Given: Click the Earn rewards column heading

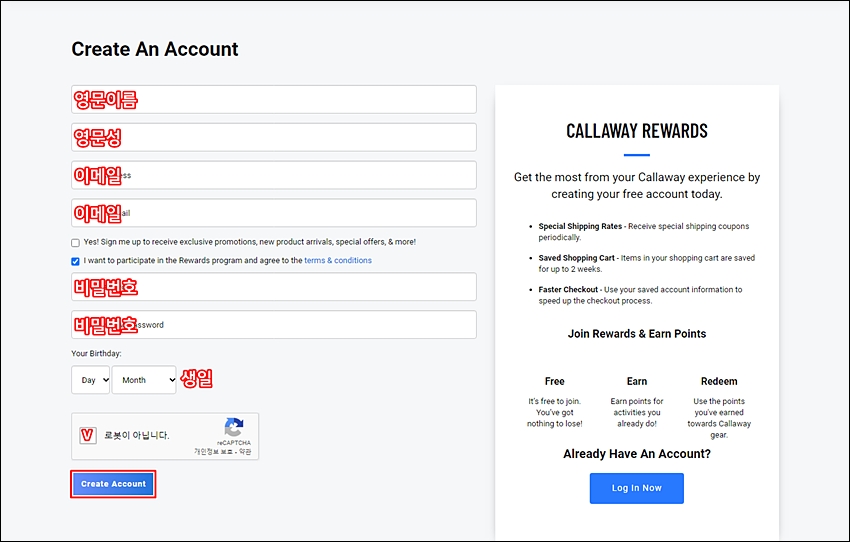Looking at the screenshot, I should coord(636,382).
